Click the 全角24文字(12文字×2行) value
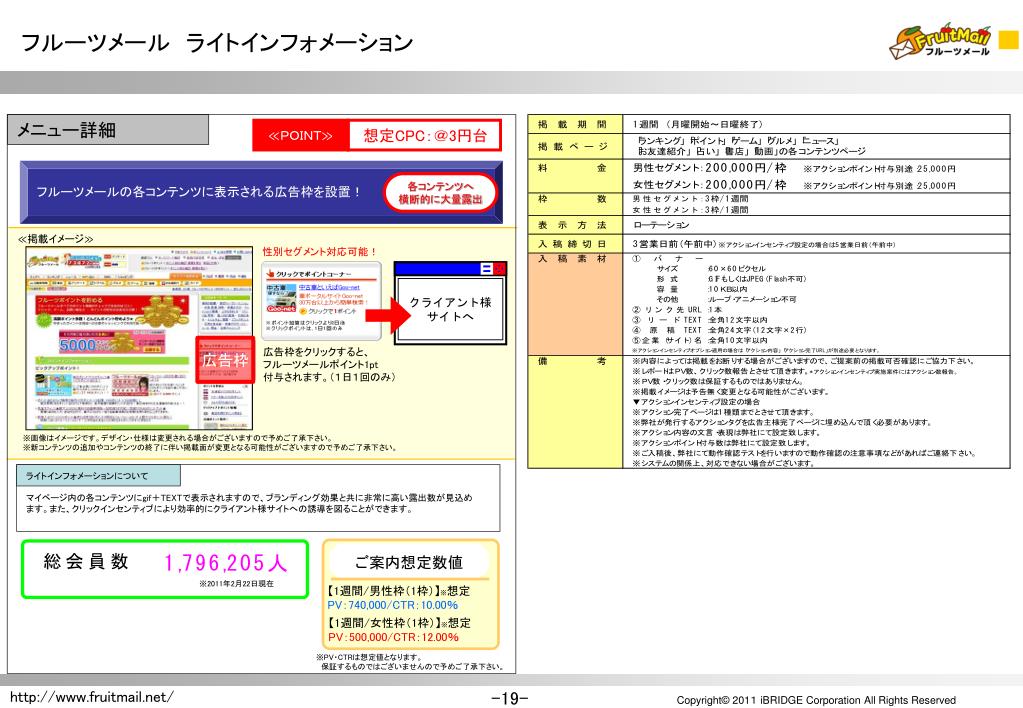Viewport: 1023px width, 708px height. click(757, 330)
